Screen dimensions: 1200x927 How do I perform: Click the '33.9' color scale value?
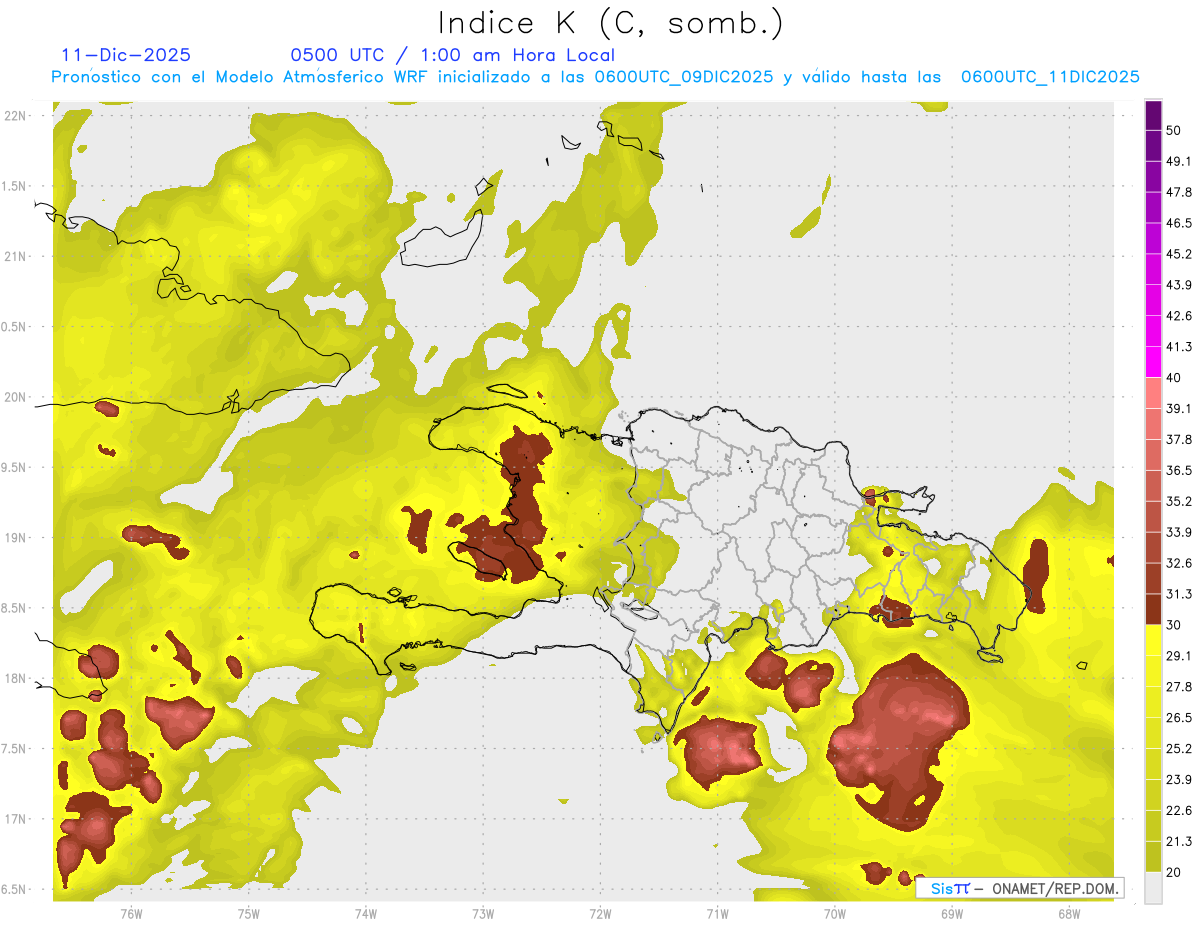(1180, 532)
